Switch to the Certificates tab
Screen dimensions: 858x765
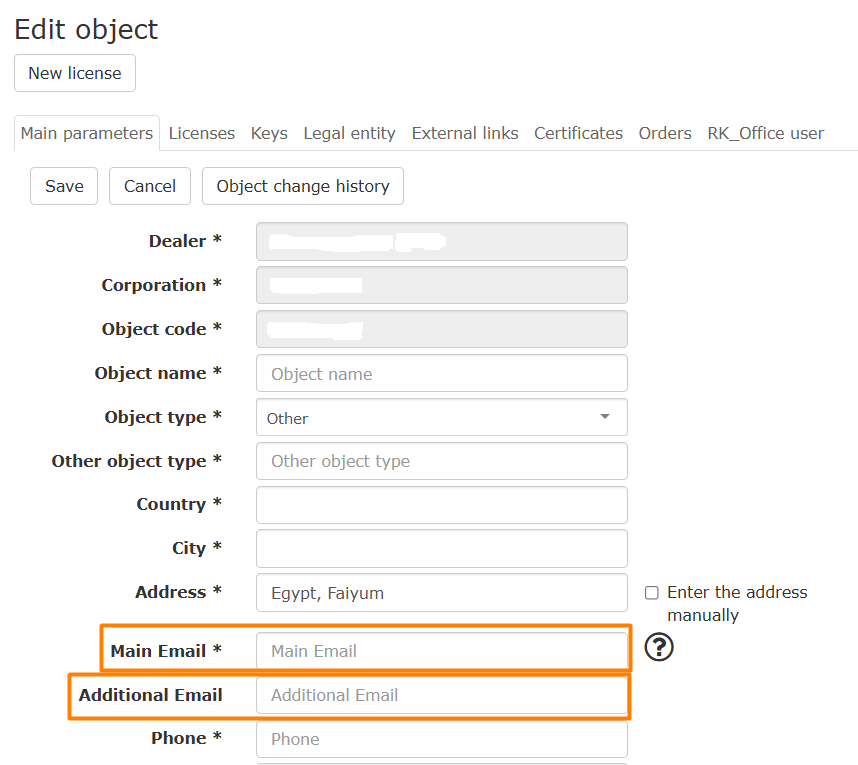578,133
